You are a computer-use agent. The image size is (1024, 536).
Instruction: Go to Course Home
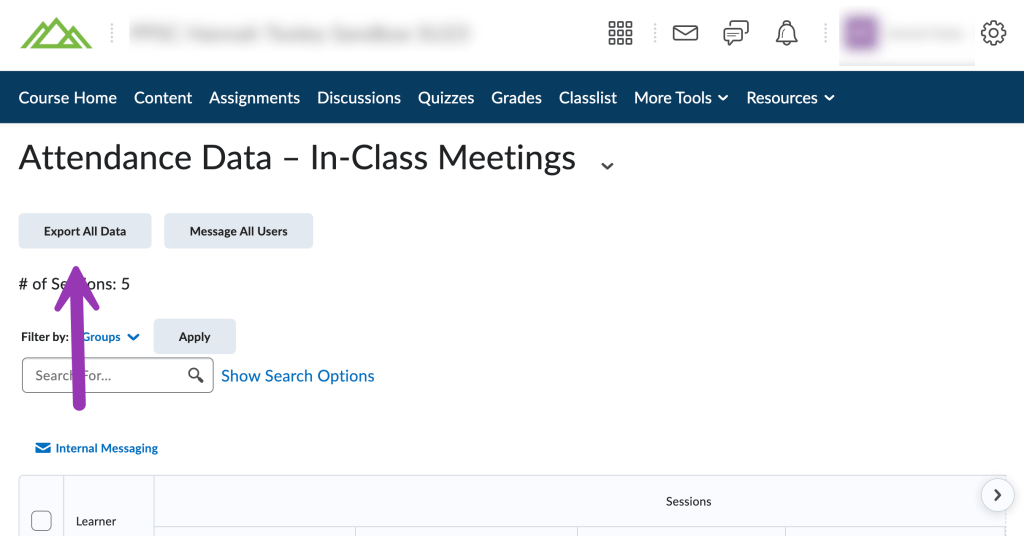coord(68,97)
